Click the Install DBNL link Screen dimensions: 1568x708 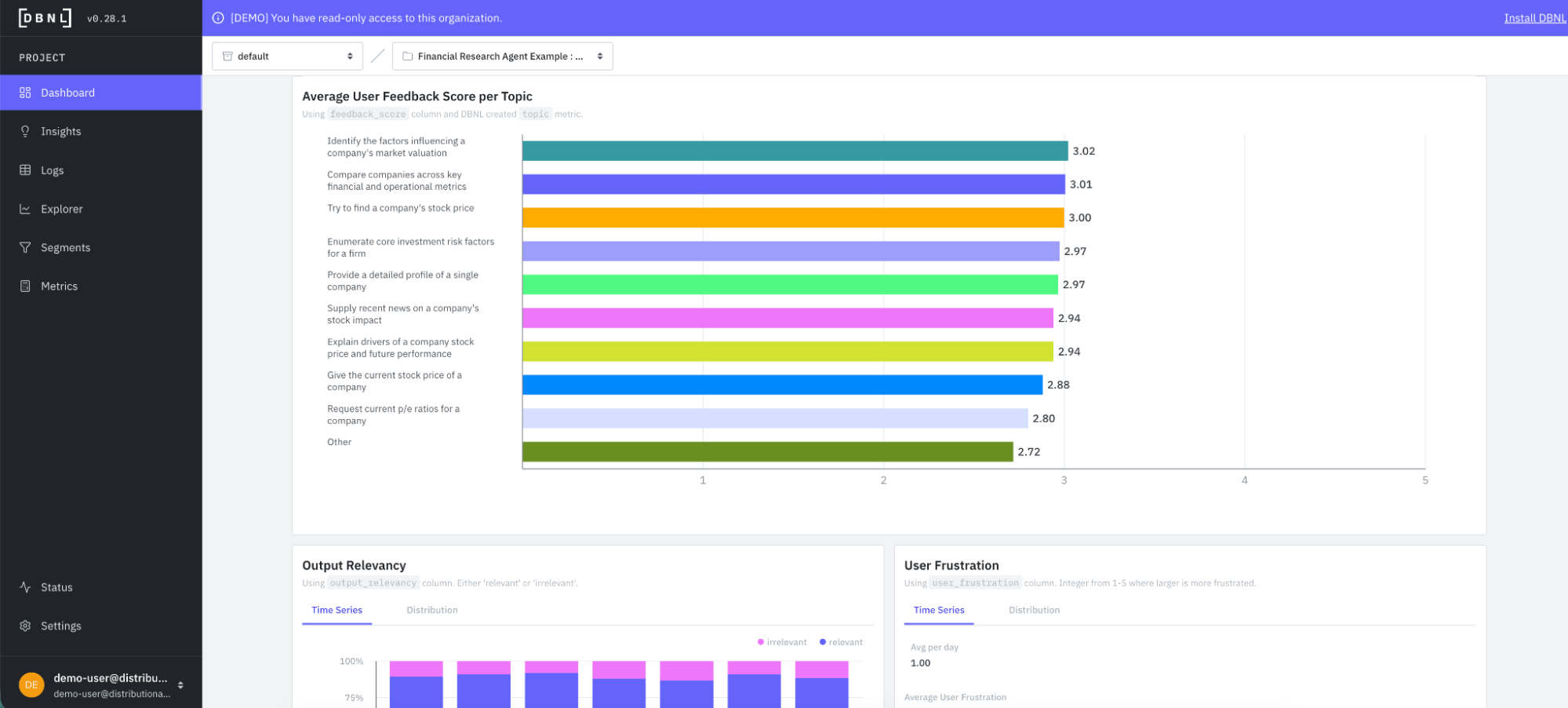[x=1535, y=18]
